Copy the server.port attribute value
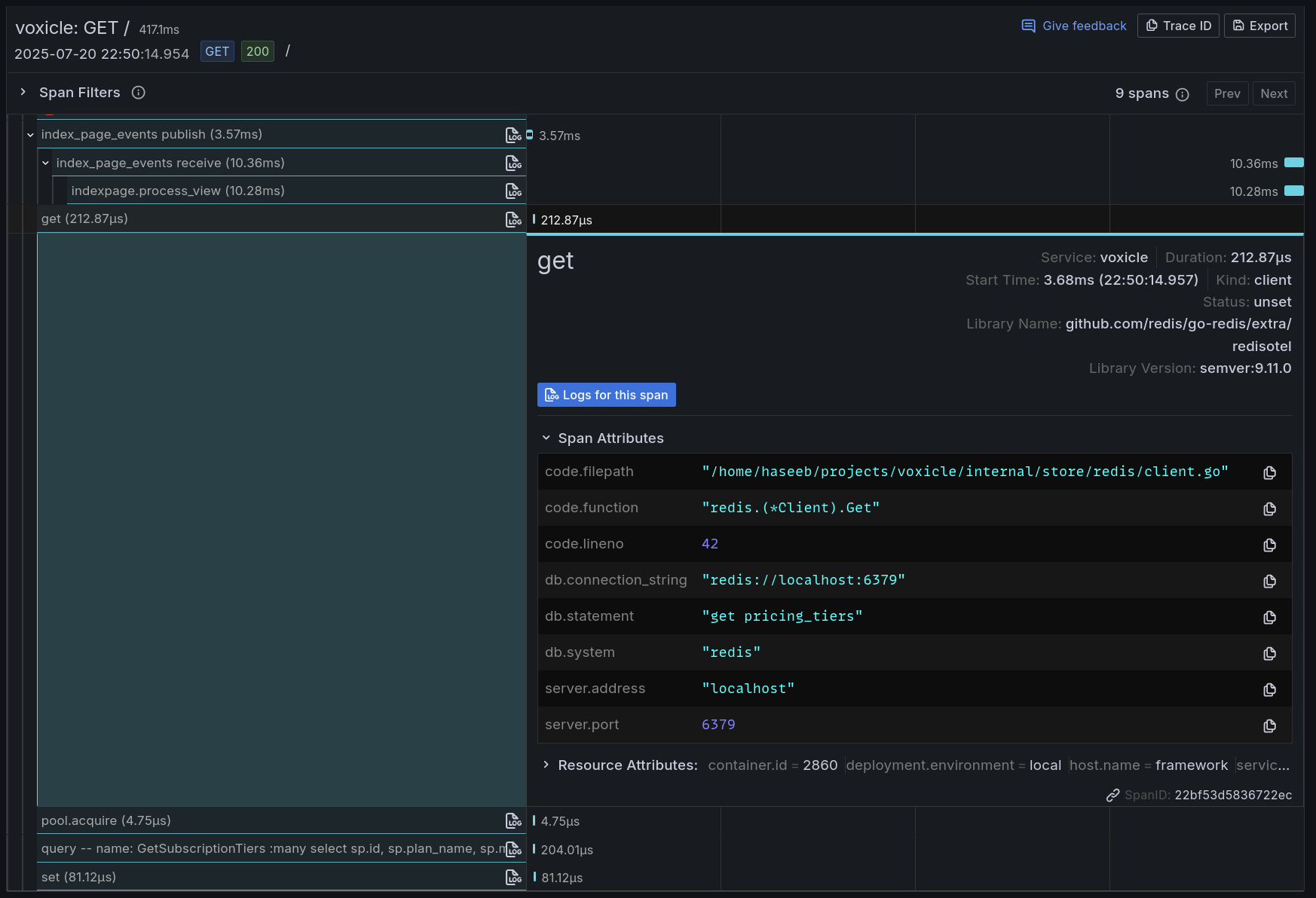Viewport: 1316px width, 898px height. coord(1269,725)
